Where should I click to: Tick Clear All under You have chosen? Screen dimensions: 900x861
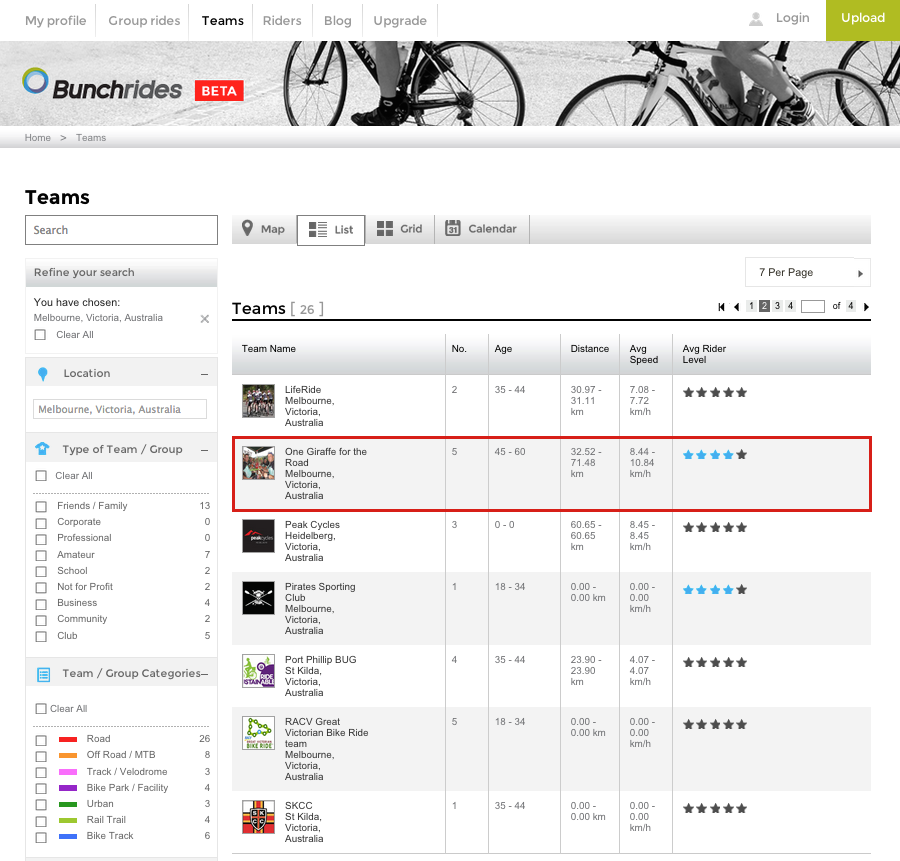(40, 335)
